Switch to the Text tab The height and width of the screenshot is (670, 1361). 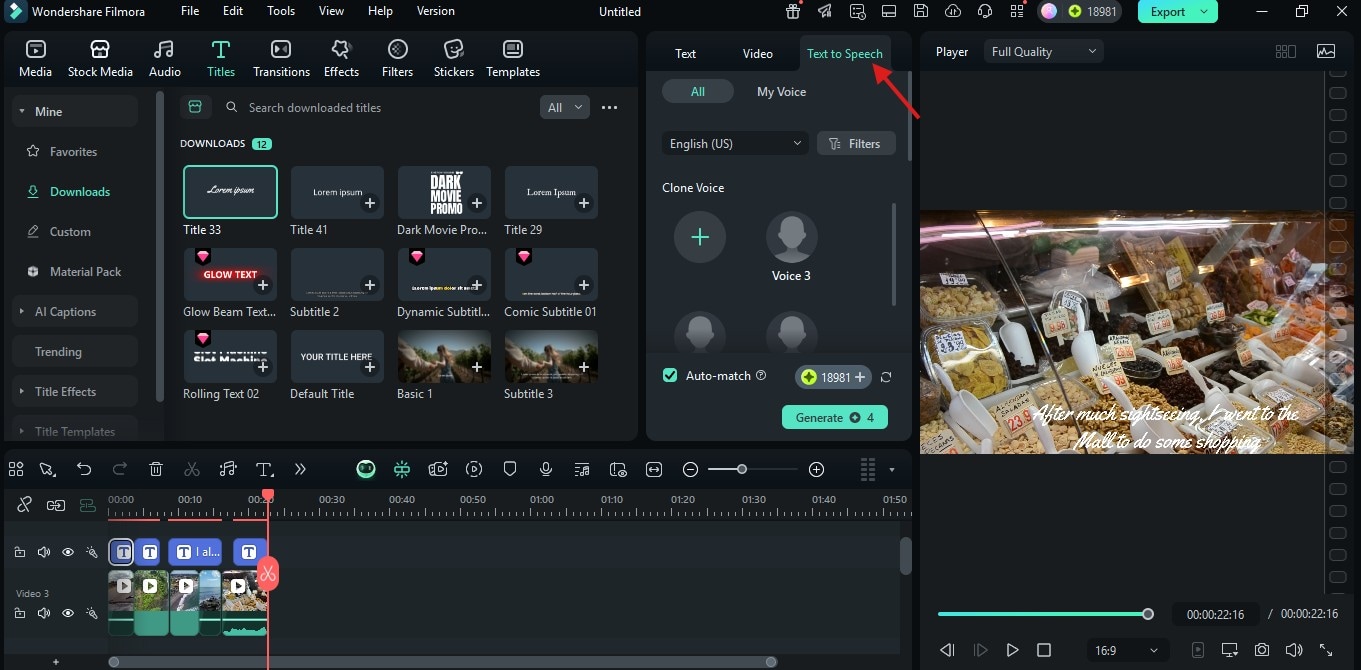[x=685, y=54]
